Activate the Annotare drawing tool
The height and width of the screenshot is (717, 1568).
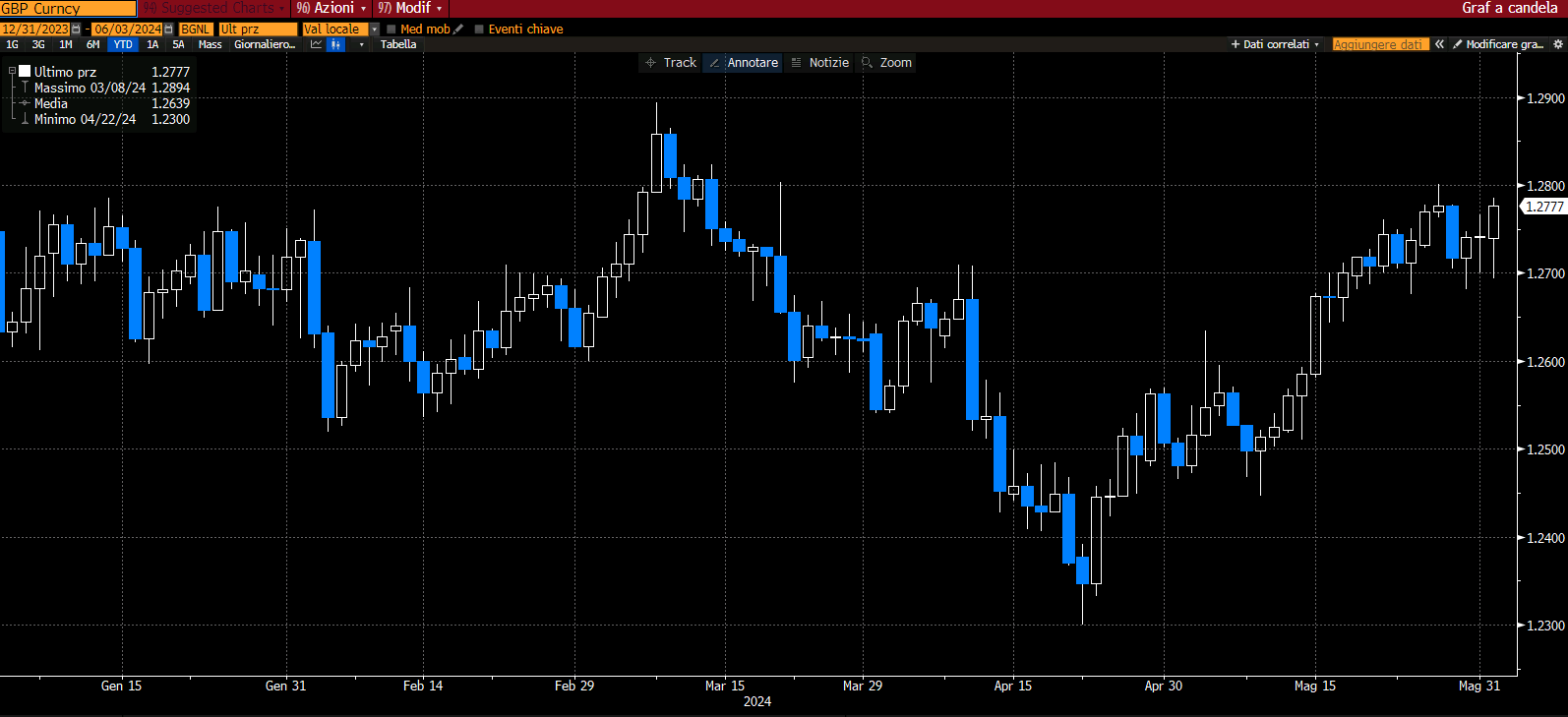[x=743, y=63]
